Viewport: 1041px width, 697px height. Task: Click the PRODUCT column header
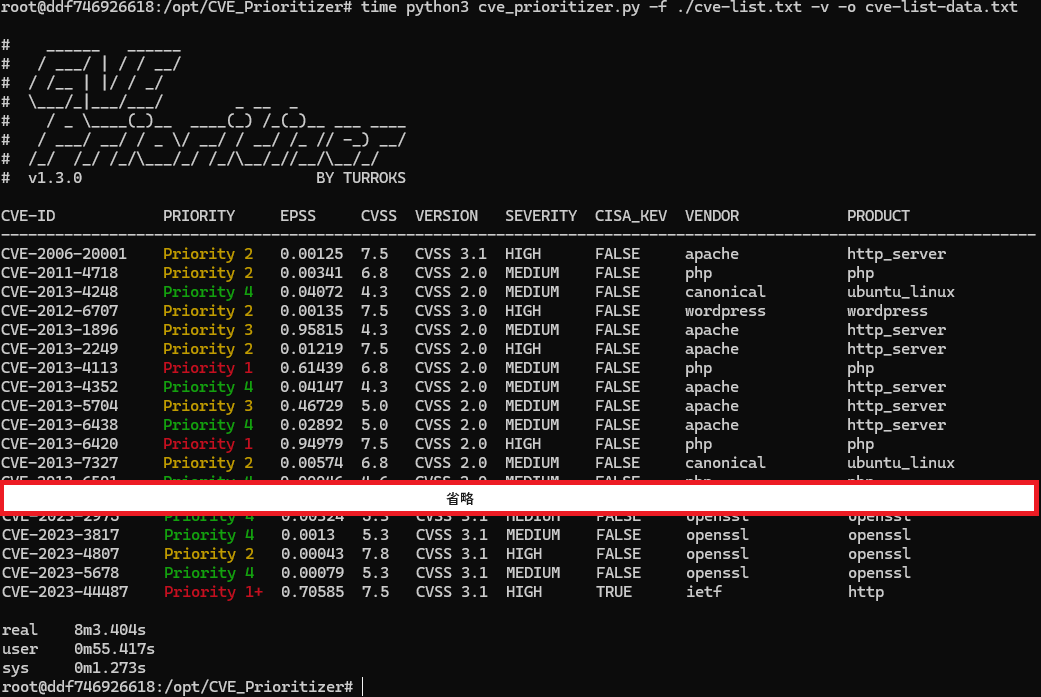tap(878, 216)
